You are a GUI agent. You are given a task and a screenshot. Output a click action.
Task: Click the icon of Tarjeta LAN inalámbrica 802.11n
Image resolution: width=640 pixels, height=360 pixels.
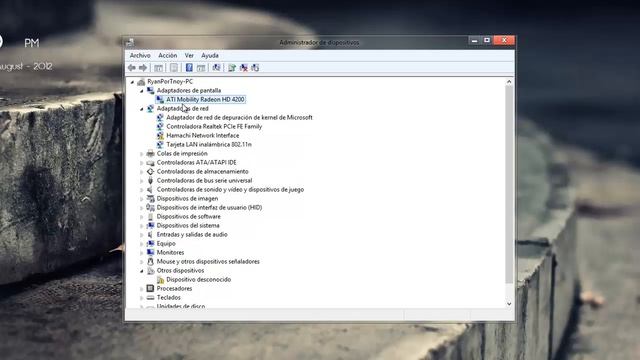tap(160, 144)
